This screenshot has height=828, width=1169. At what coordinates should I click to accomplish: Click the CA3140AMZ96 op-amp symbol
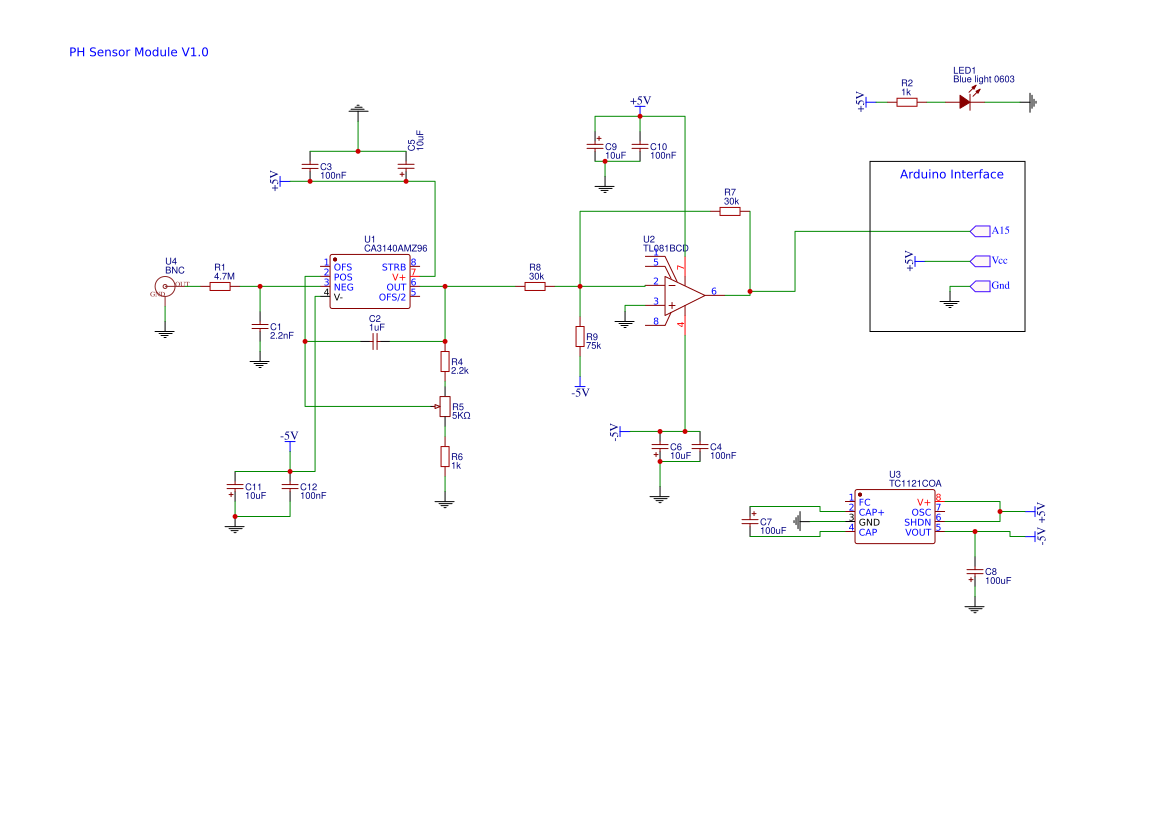pos(372,283)
